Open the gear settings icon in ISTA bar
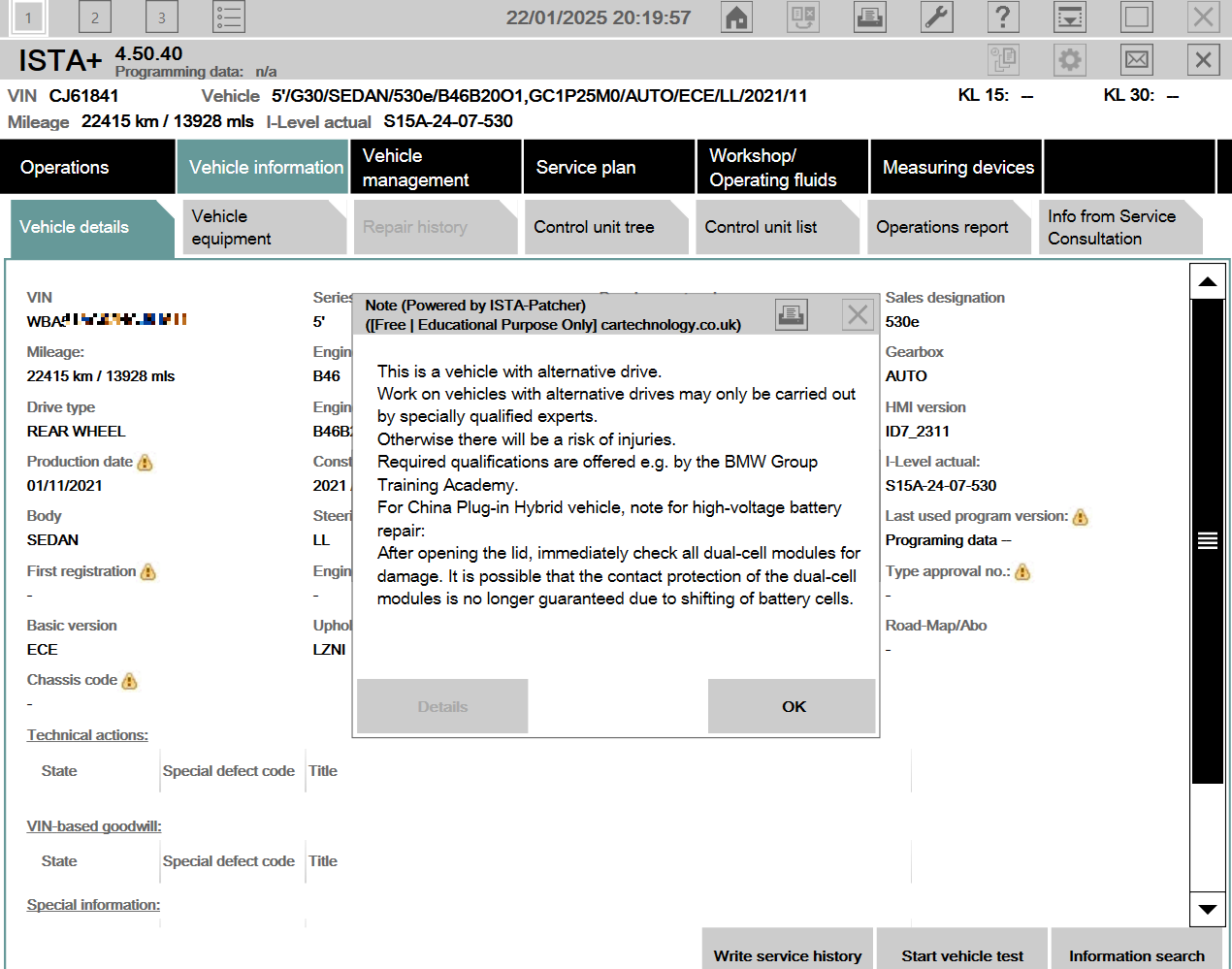 pyautogui.click(x=1070, y=60)
